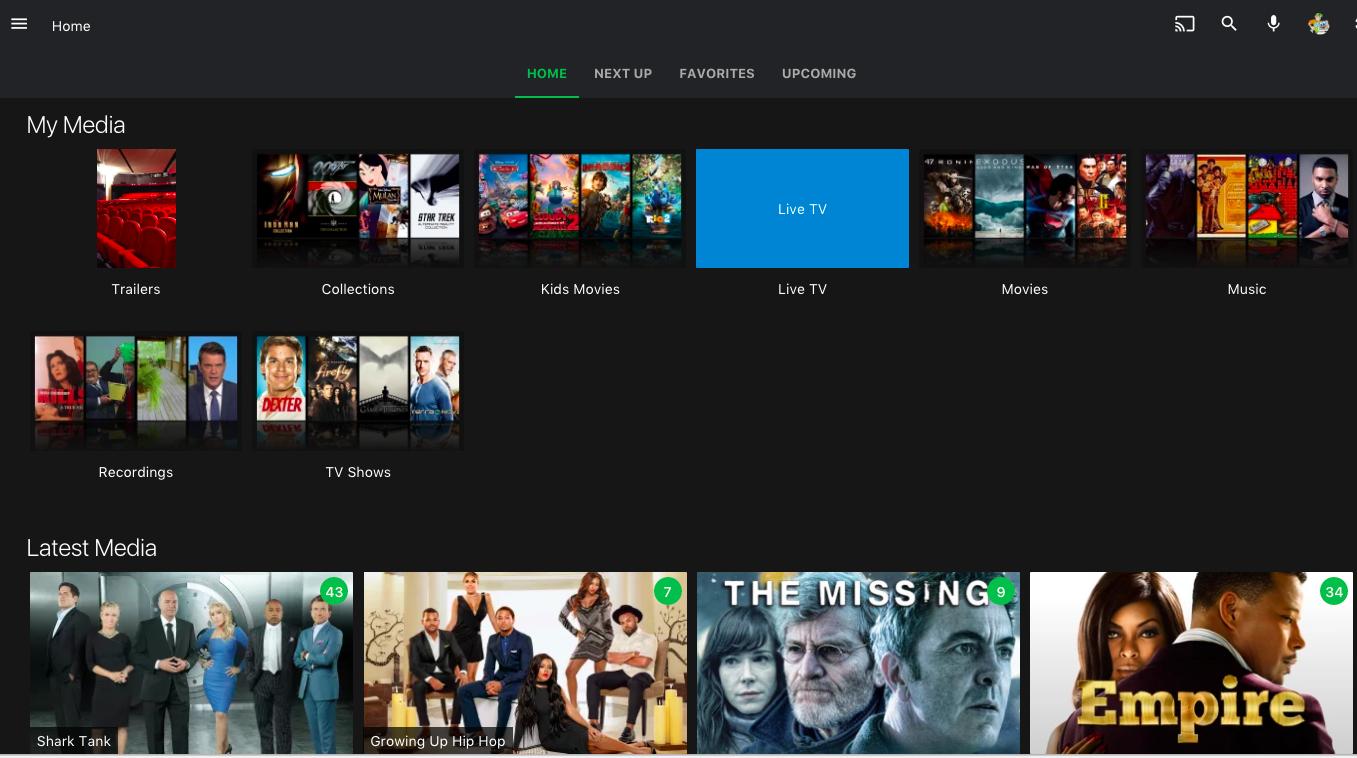Open search with the magnifier icon
1357x758 pixels.
[1229, 24]
